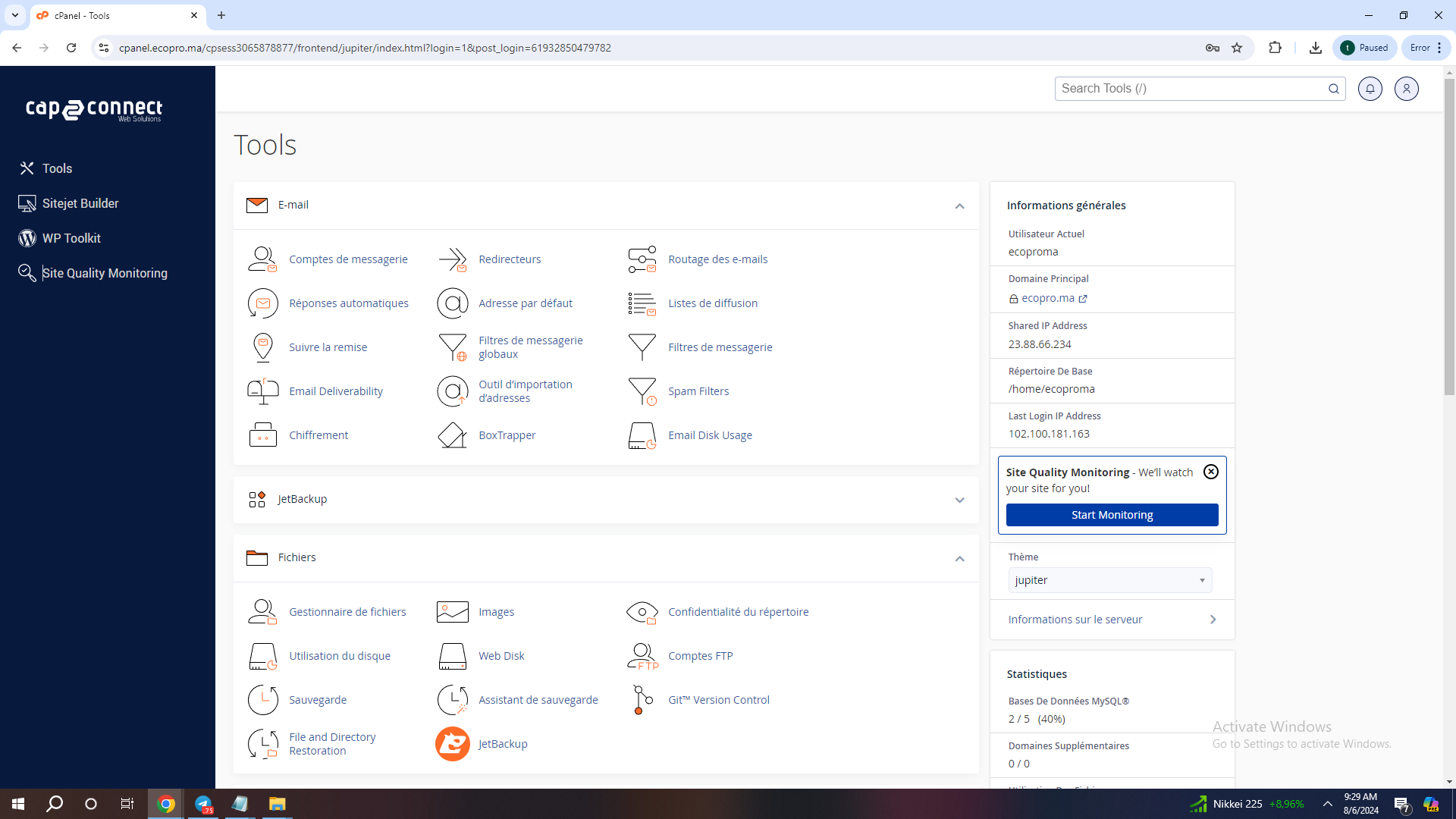Open Comptes de messagerie tool
Viewport: 1456px width, 819px height.
pyautogui.click(x=347, y=259)
